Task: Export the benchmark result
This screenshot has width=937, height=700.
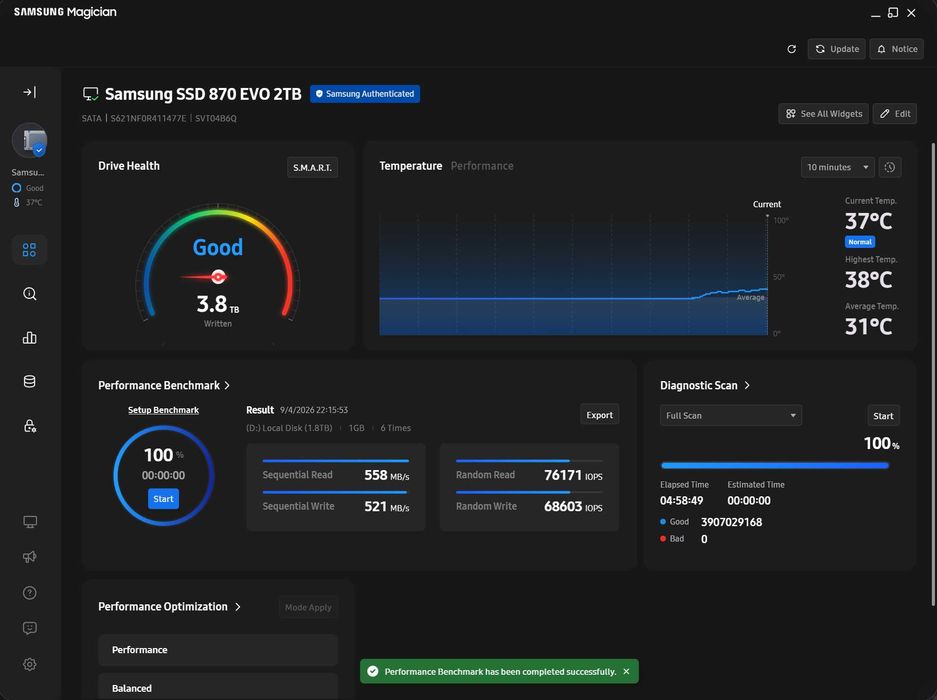Action: (599, 415)
